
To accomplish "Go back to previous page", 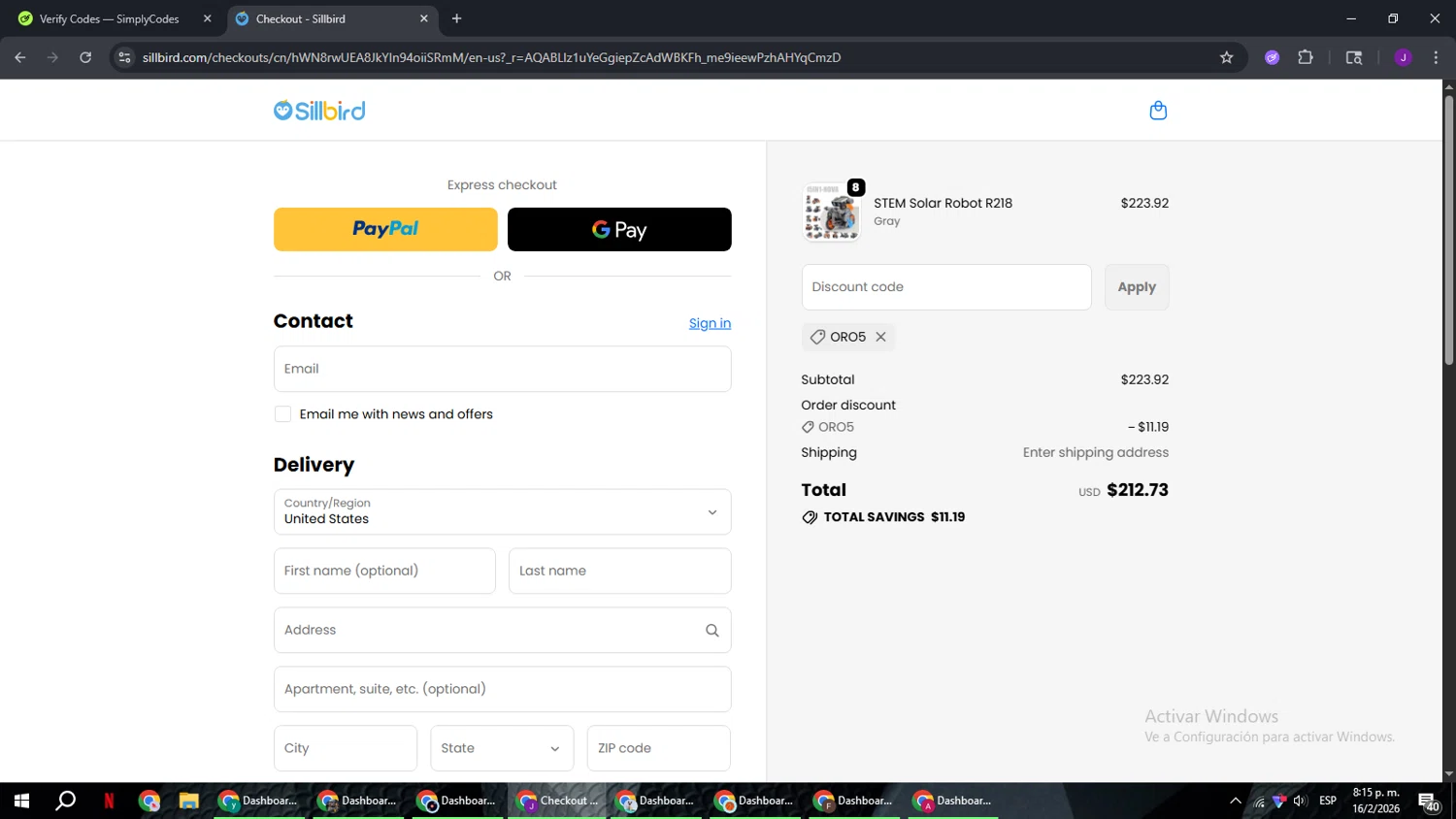I will pyautogui.click(x=20, y=57).
